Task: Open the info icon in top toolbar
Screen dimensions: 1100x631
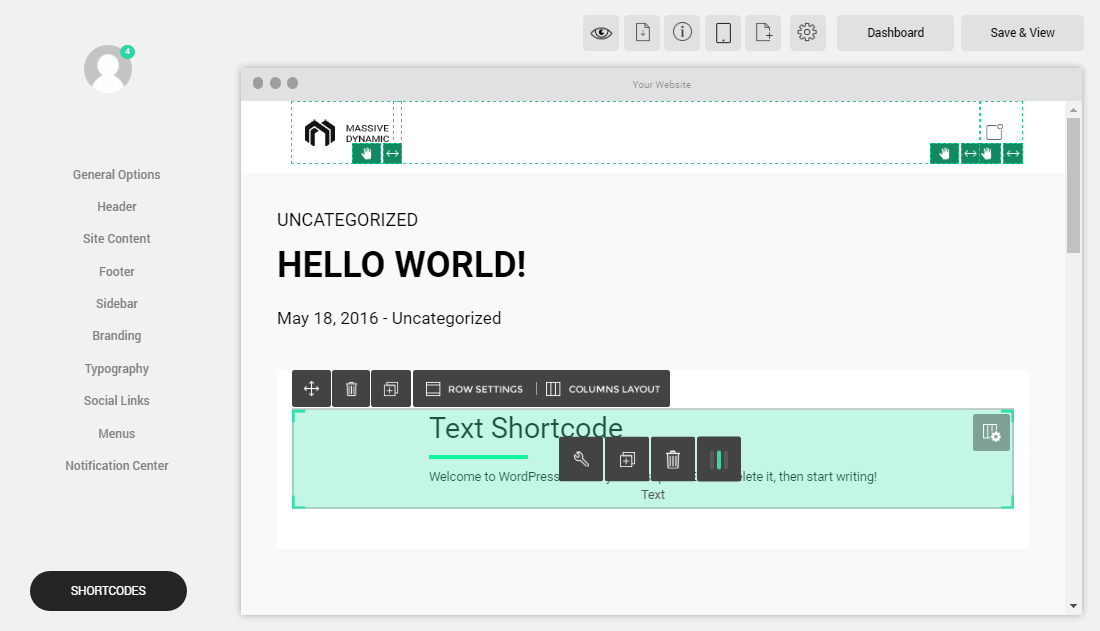Action: (683, 32)
